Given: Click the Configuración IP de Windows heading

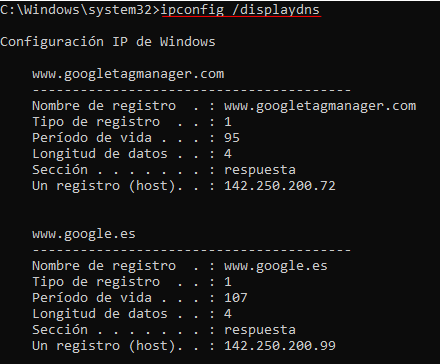Looking at the screenshot, I should (x=108, y=42).
